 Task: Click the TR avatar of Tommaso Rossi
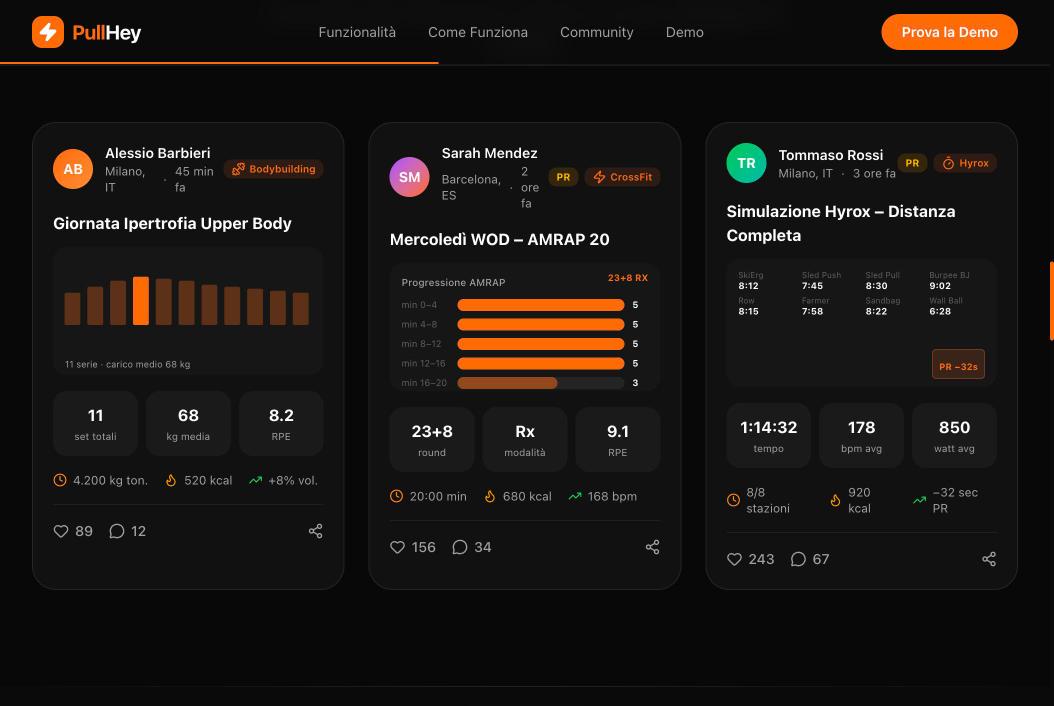pyautogui.click(x=746, y=163)
